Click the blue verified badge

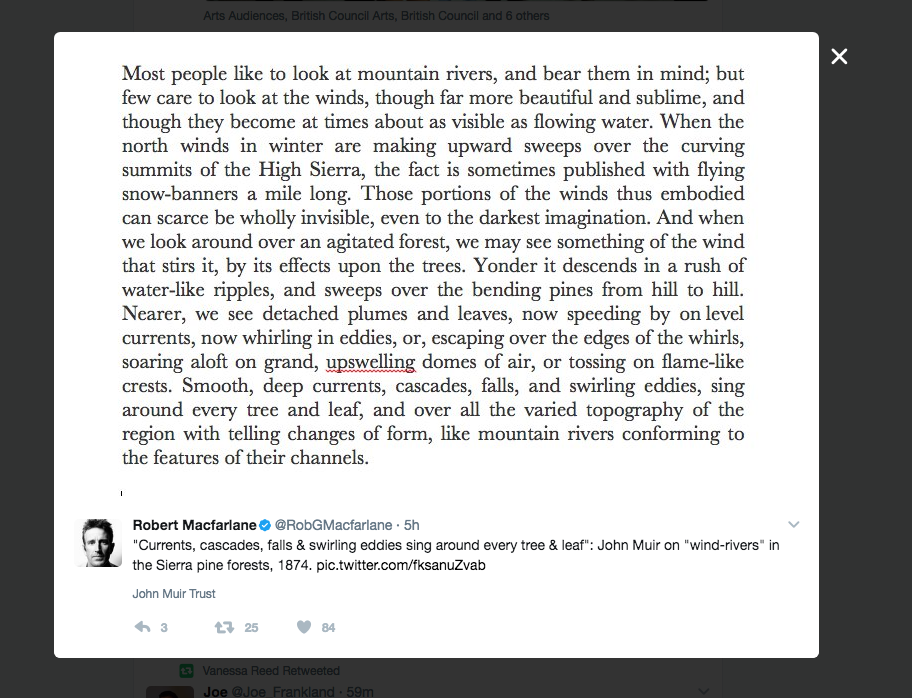pyautogui.click(x=265, y=525)
